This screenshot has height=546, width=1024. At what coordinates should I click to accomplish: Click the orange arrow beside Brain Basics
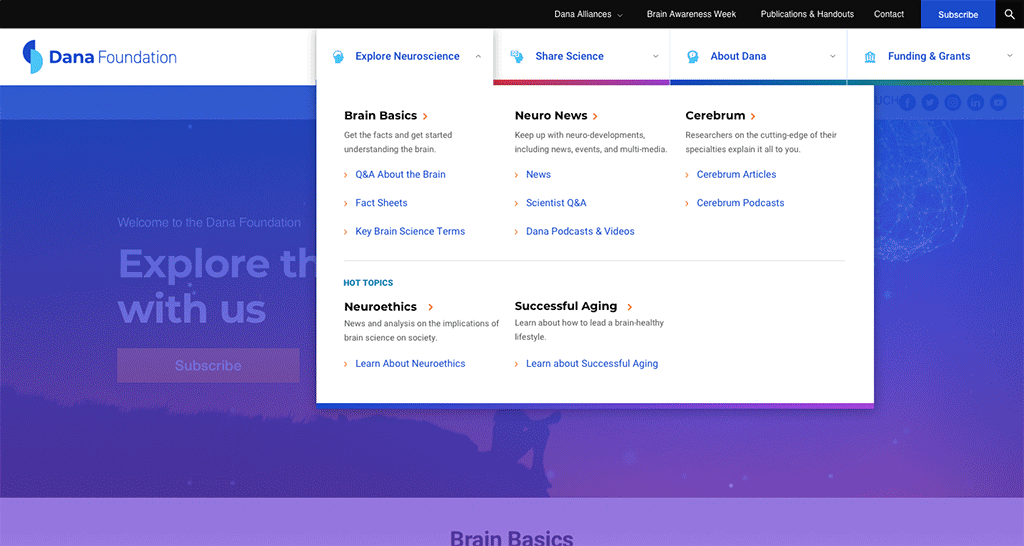click(x=425, y=116)
